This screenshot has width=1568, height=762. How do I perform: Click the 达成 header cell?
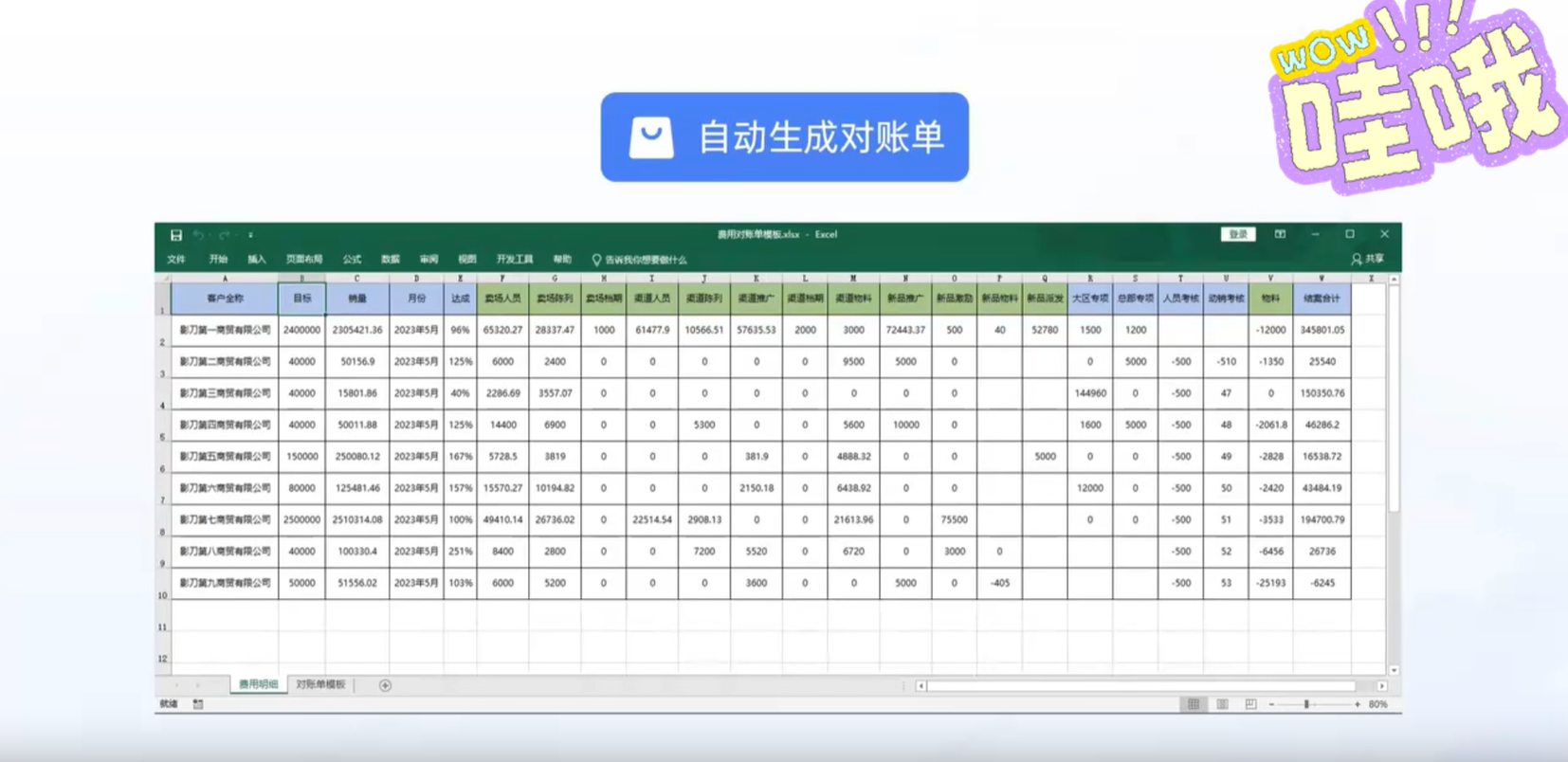pos(461,299)
